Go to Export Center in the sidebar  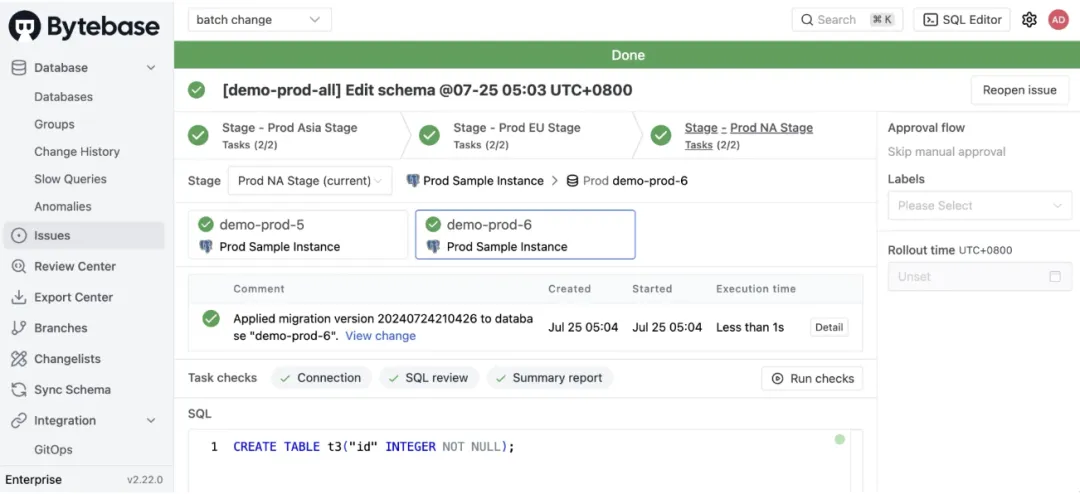73,297
